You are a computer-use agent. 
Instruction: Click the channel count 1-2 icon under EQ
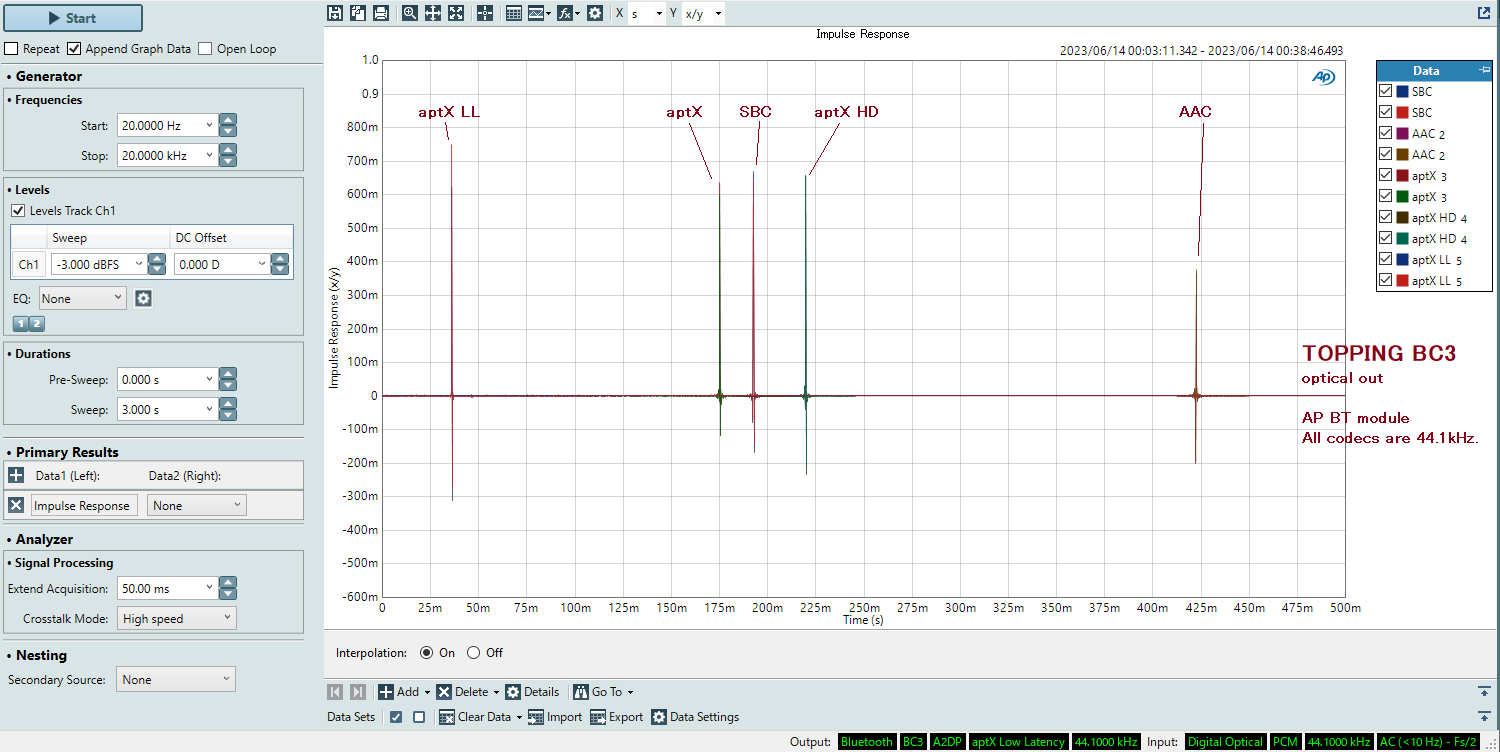[x=29, y=323]
